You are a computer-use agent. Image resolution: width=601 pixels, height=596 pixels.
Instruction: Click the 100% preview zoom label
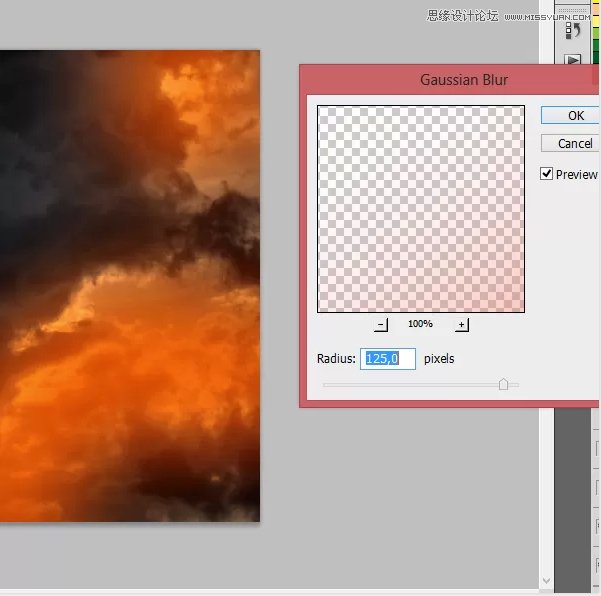[420, 324]
